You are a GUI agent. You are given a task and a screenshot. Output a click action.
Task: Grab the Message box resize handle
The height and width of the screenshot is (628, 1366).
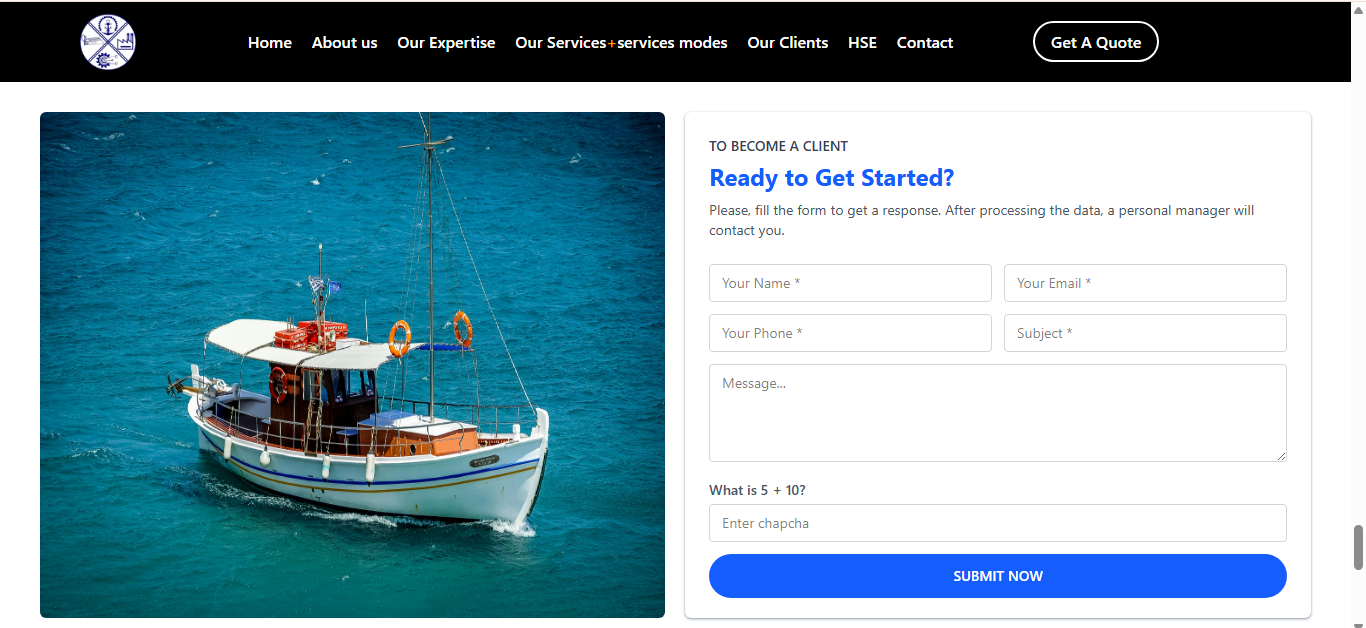click(1281, 456)
